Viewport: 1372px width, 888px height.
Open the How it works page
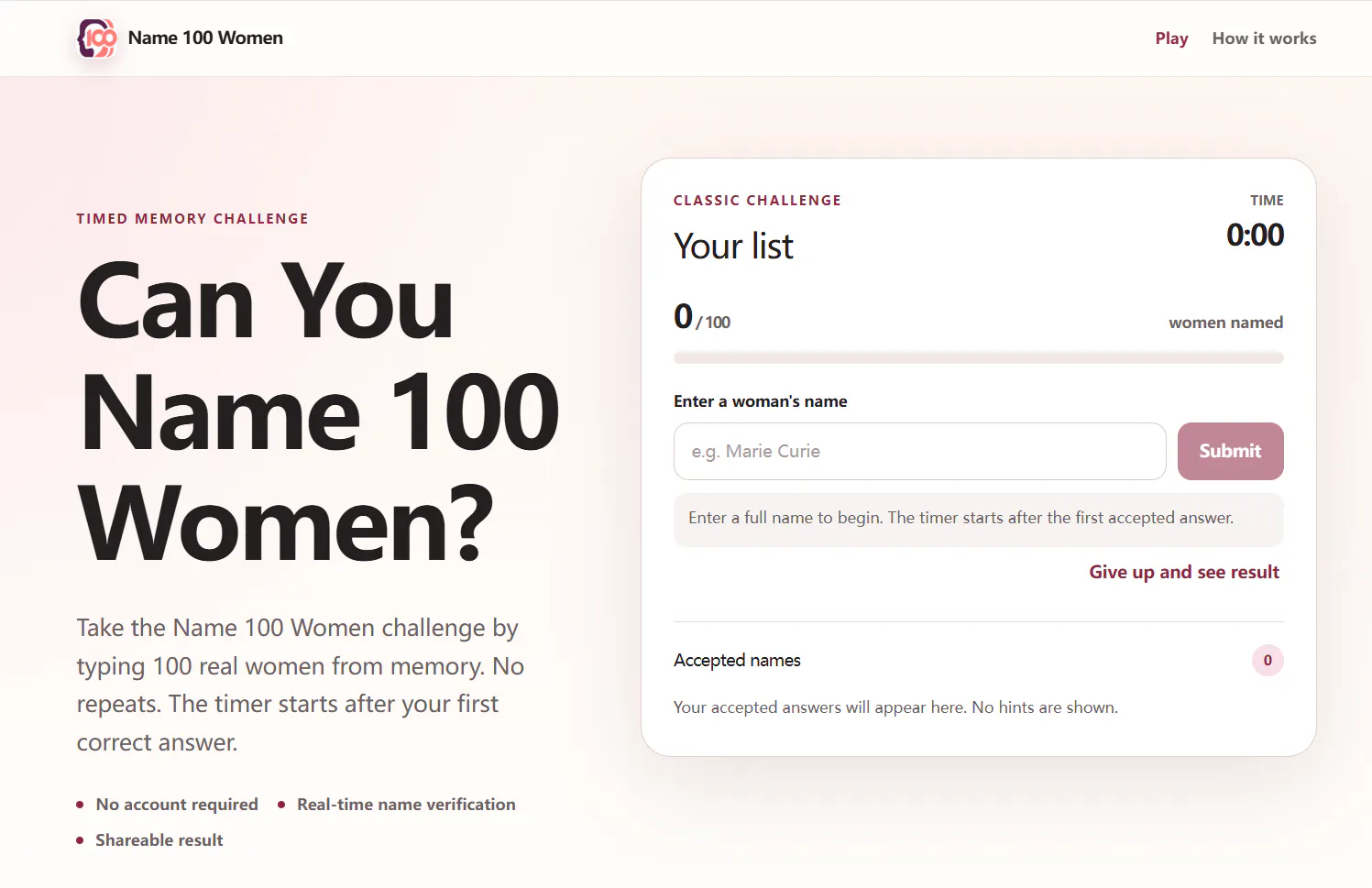pyautogui.click(x=1264, y=38)
